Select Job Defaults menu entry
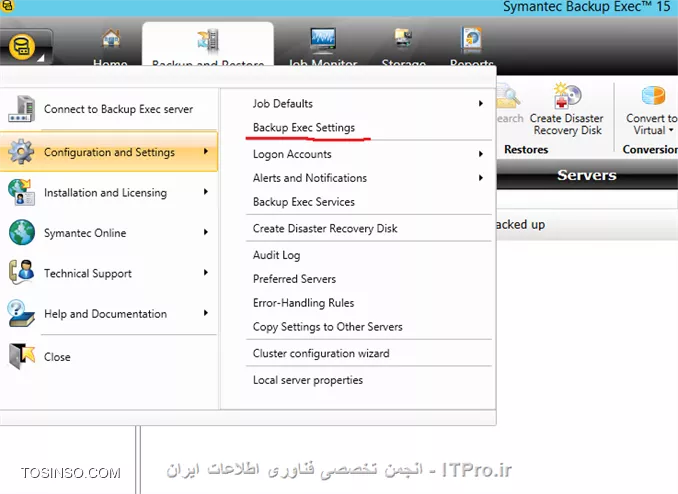This screenshot has width=678, height=494. pyautogui.click(x=283, y=103)
